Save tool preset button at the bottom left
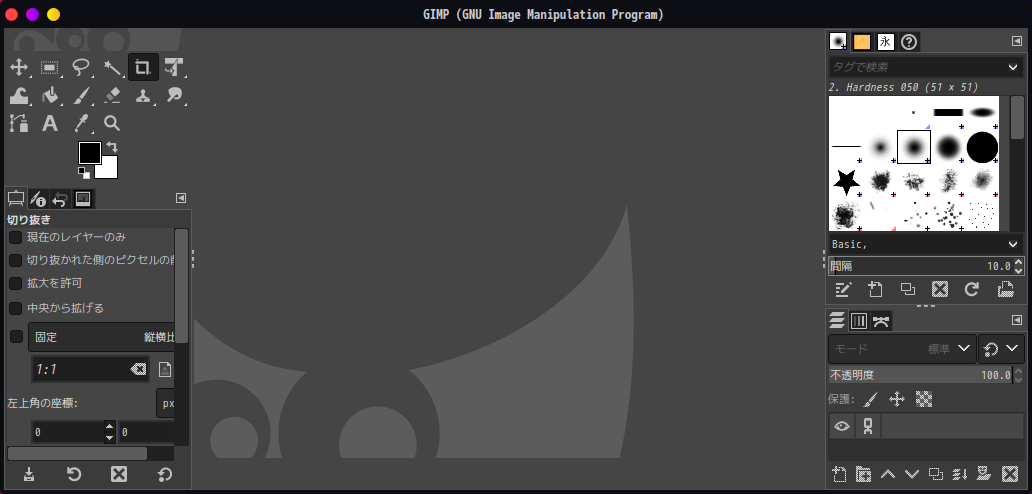1032x494 pixels. [x=29, y=474]
